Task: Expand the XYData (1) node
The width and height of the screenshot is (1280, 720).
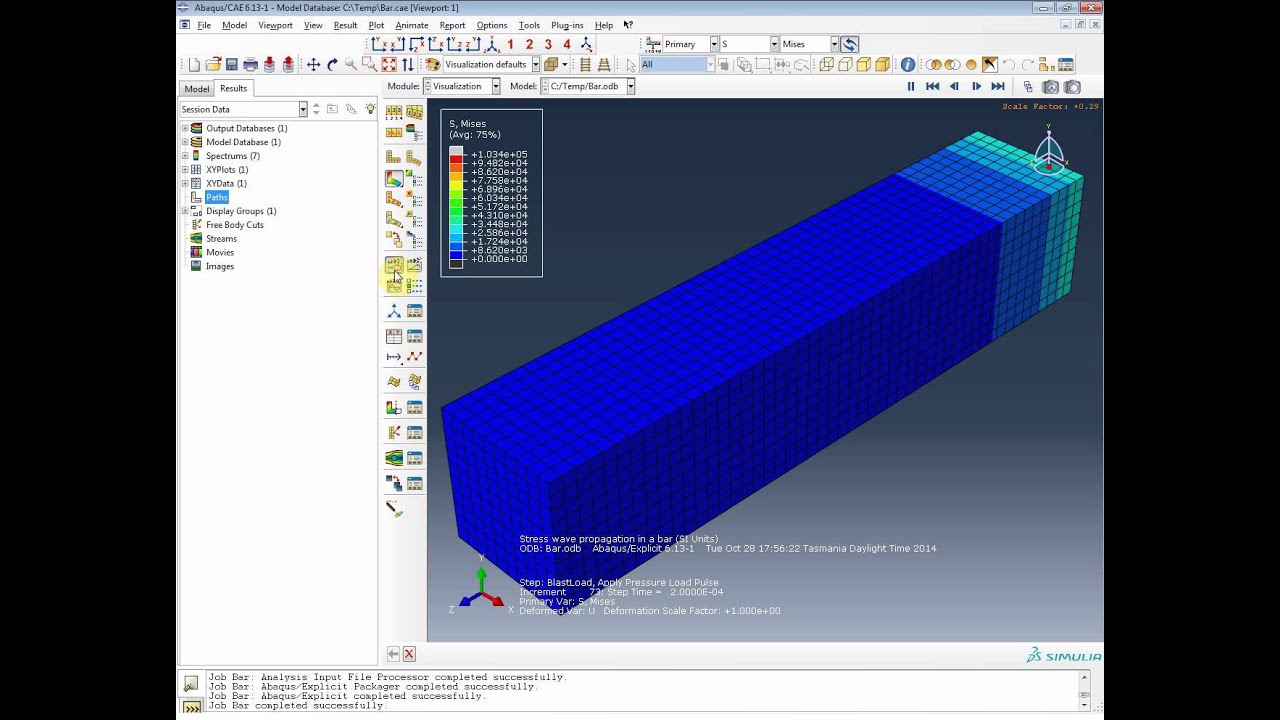Action: coord(185,183)
